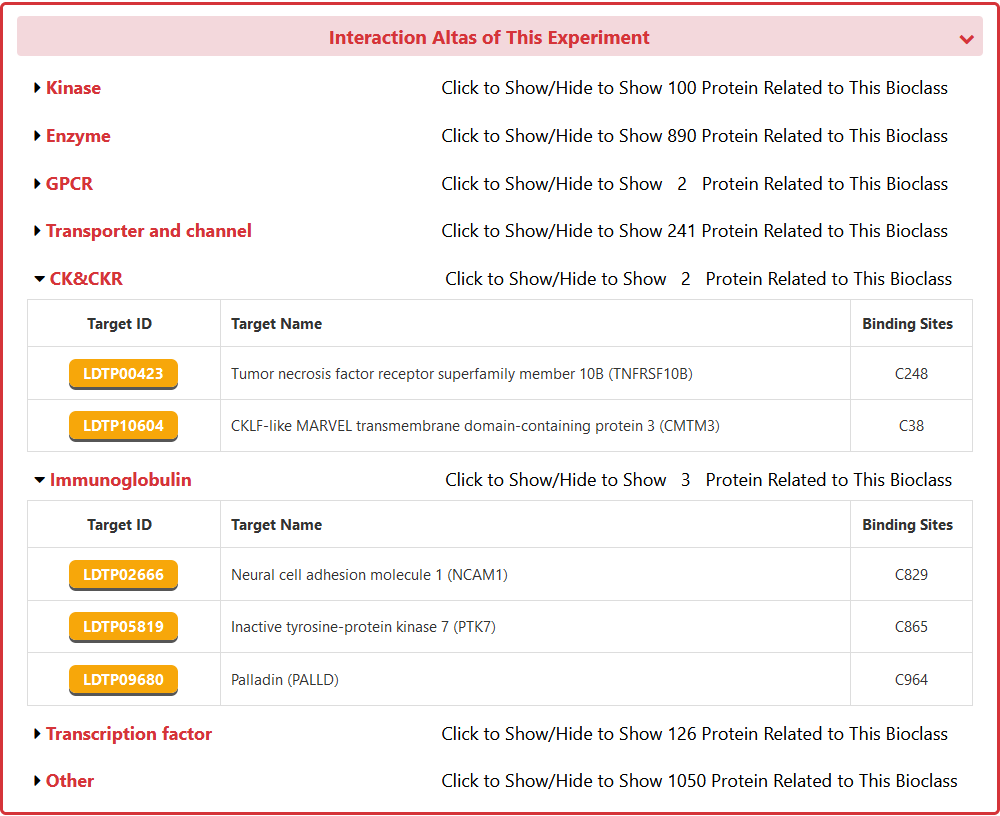Collapse the CK&CKR section

85,279
